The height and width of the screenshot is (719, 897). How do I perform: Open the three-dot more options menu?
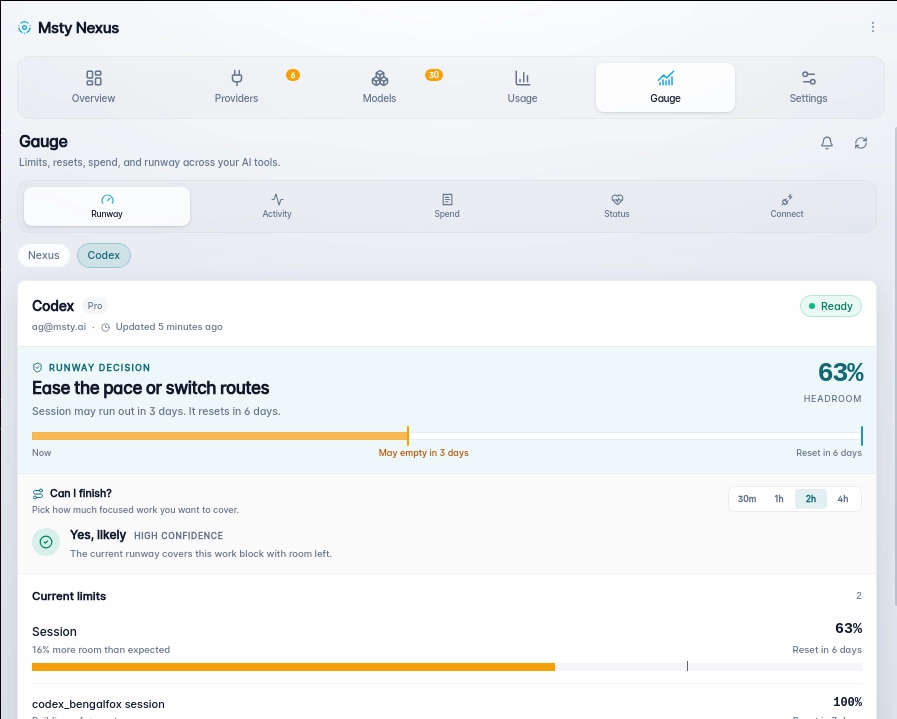pyautogui.click(x=872, y=27)
